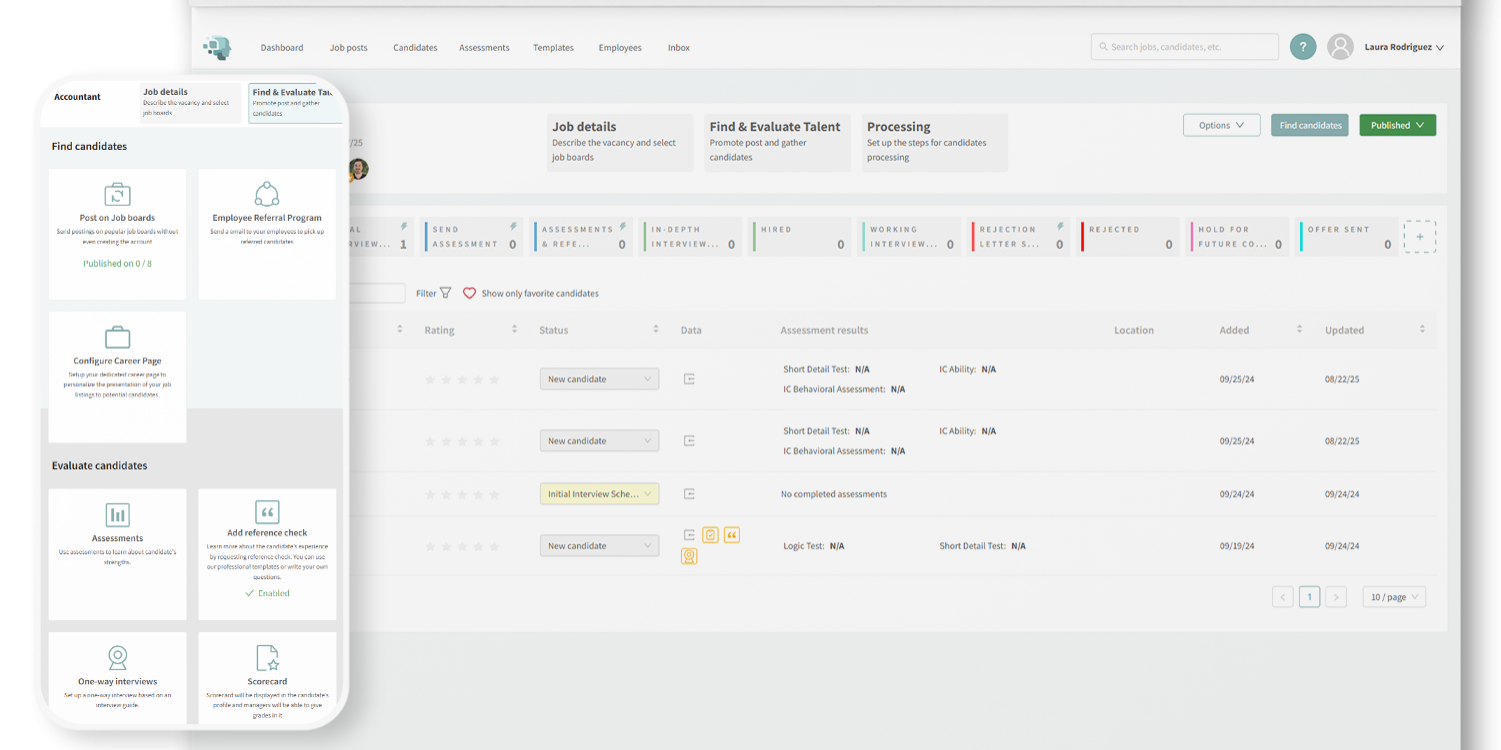
Task: Click the Post on Job boards icon
Action: tap(117, 194)
